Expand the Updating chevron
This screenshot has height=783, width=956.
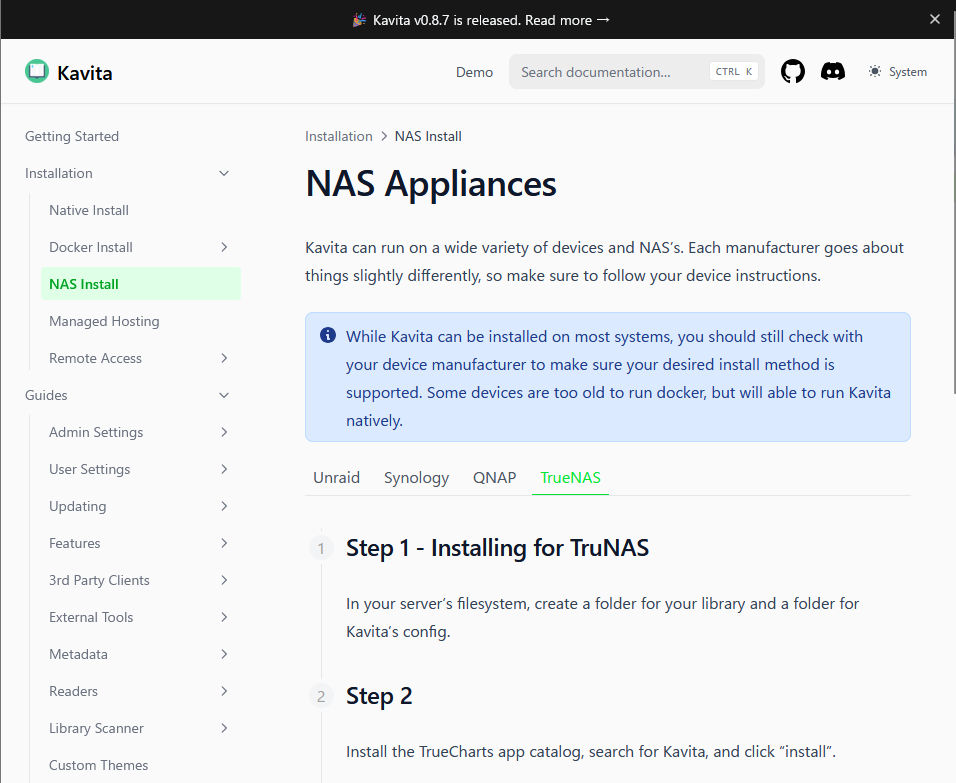coord(224,506)
